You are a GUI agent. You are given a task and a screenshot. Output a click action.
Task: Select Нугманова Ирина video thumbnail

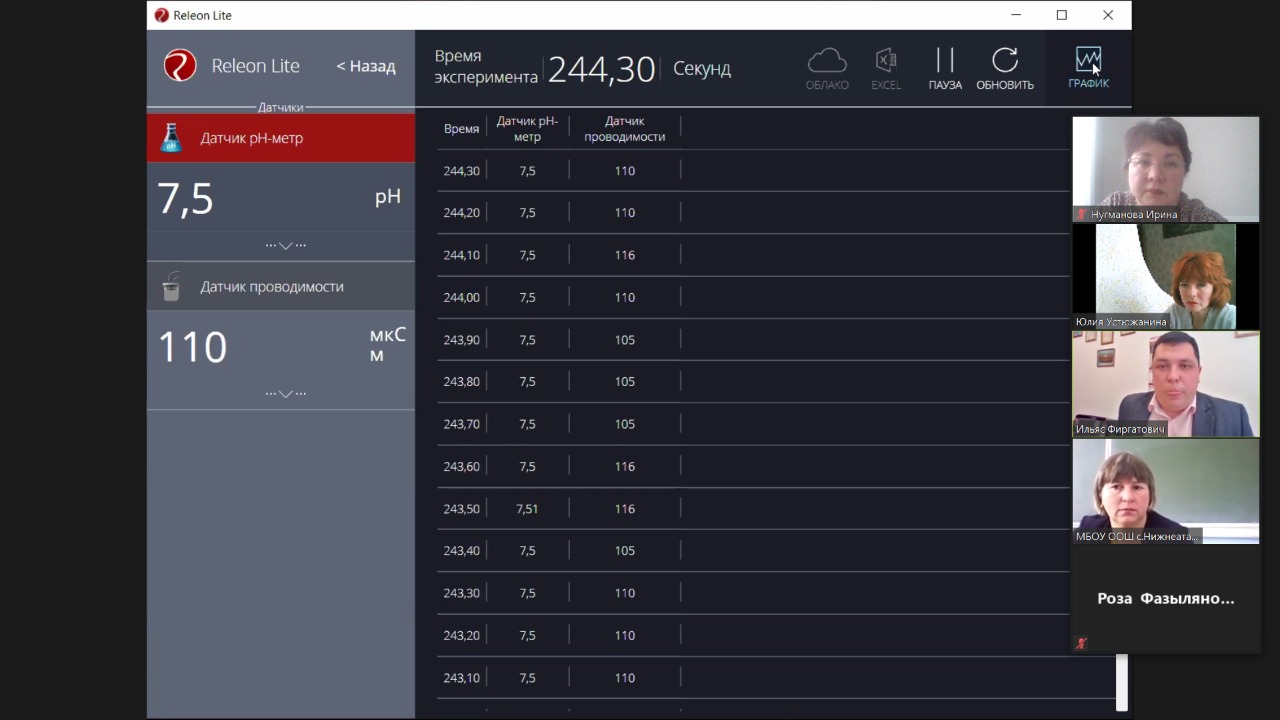coord(1165,168)
